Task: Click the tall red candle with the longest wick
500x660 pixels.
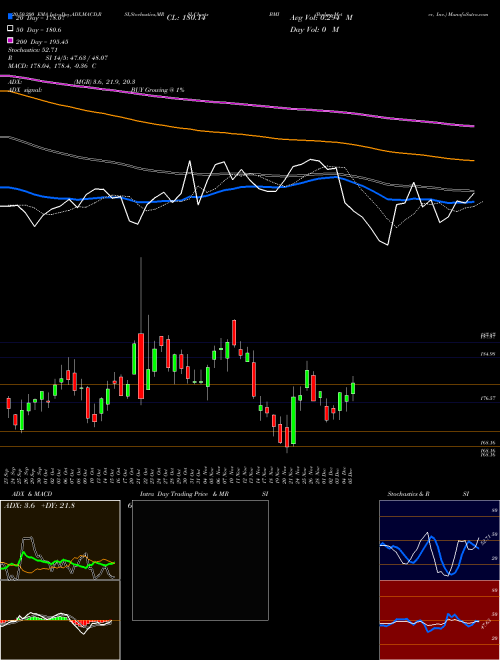Action: (x=141, y=366)
